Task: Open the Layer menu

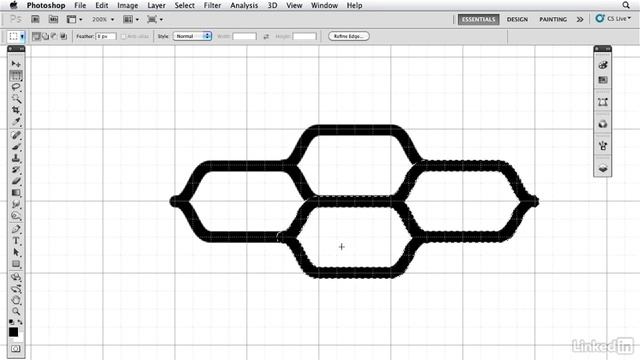Action: coord(156,5)
